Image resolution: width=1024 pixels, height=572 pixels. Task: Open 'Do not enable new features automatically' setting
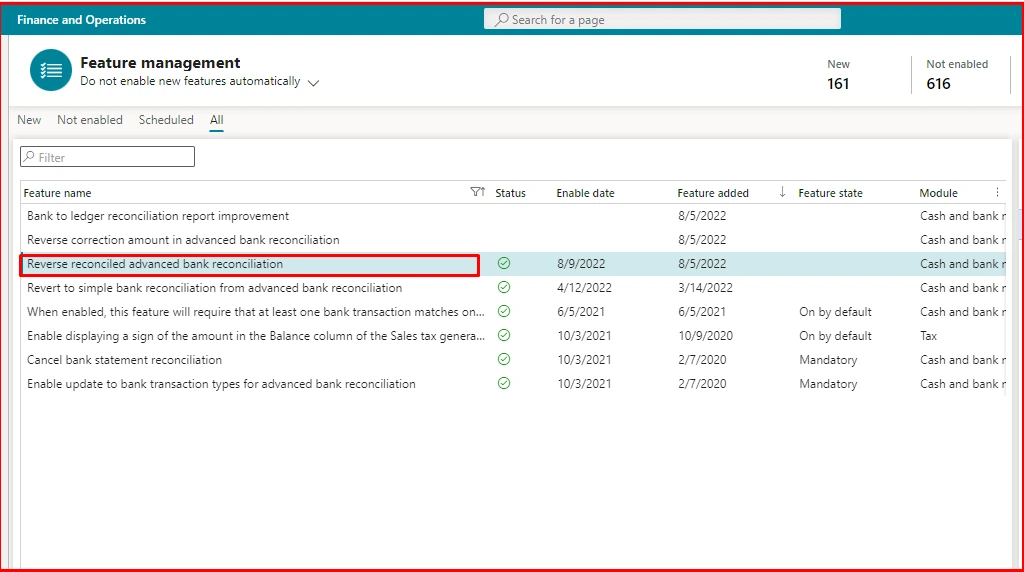click(190, 81)
